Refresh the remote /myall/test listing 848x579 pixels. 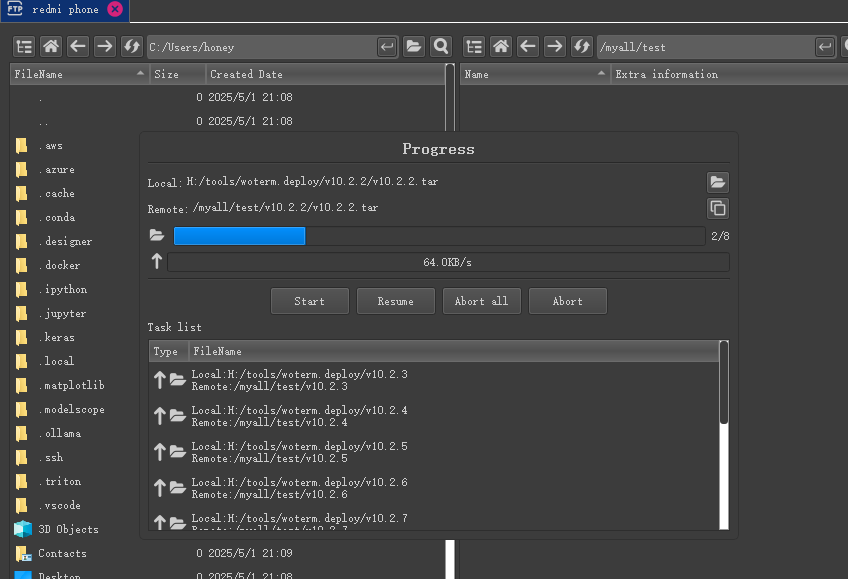coord(582,46)
